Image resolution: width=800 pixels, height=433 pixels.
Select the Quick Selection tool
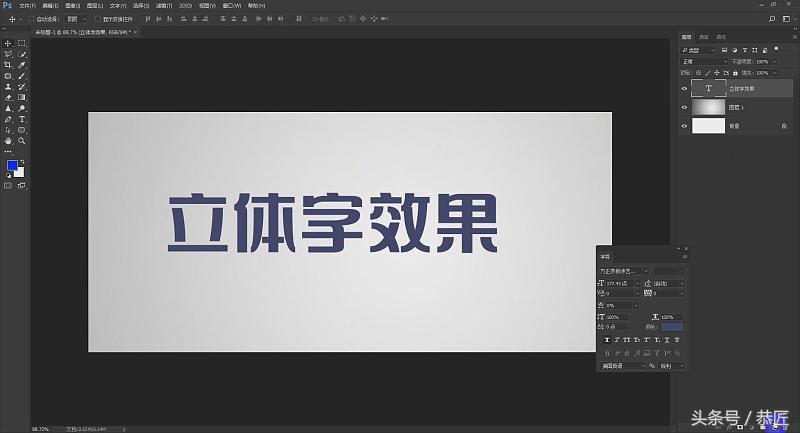coord(21,54)
